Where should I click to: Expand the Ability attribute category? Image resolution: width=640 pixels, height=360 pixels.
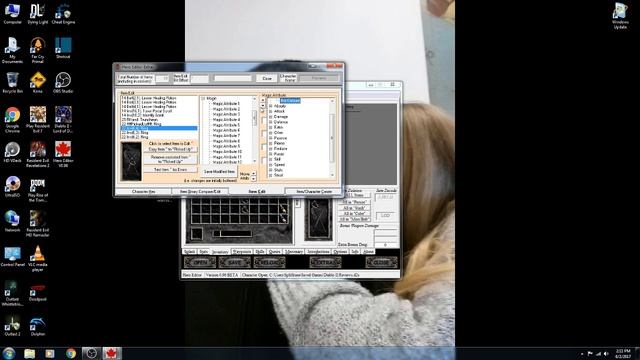point(271,106)
